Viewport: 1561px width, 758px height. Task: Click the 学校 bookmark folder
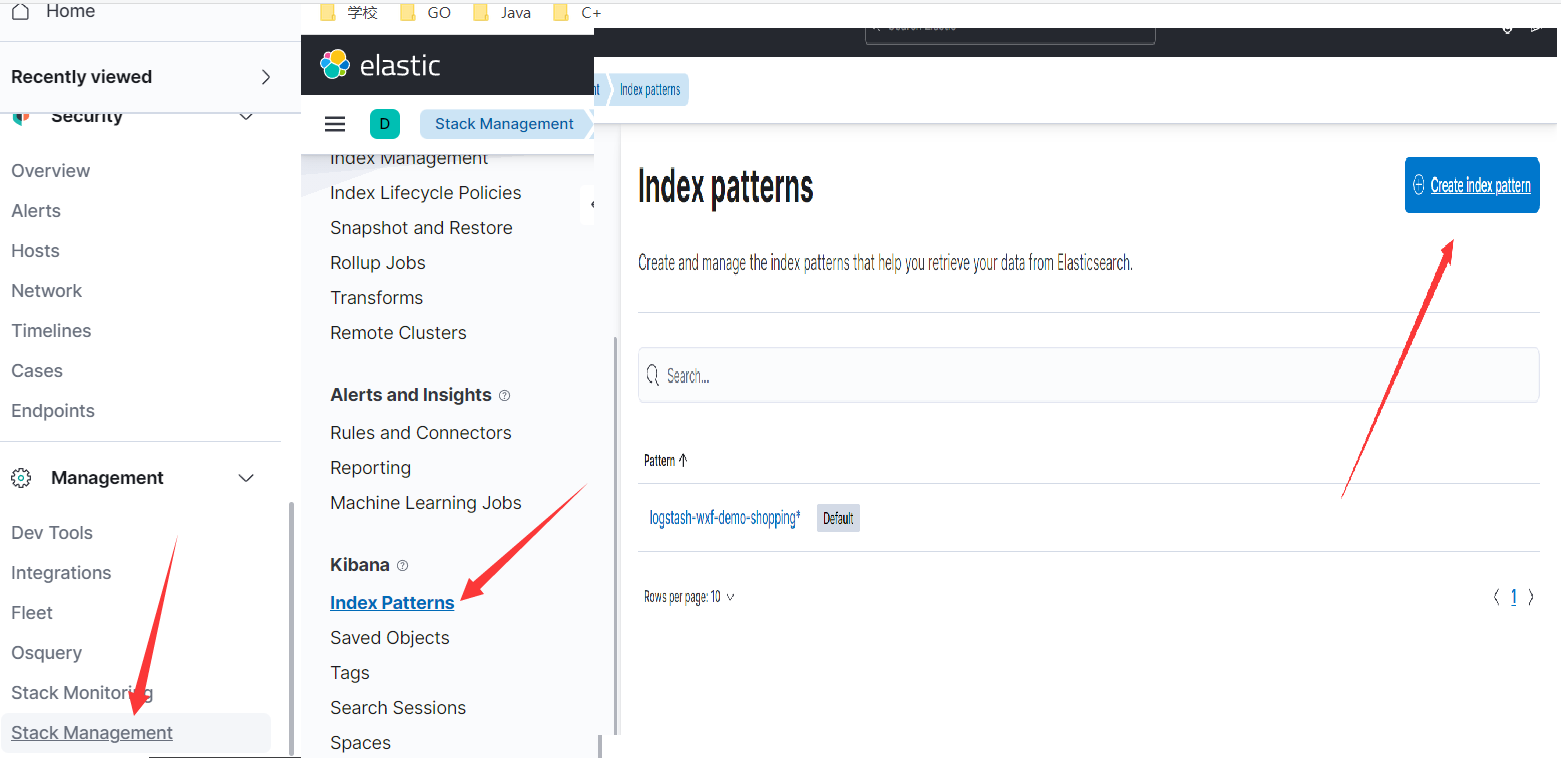[x=350, y=13]
